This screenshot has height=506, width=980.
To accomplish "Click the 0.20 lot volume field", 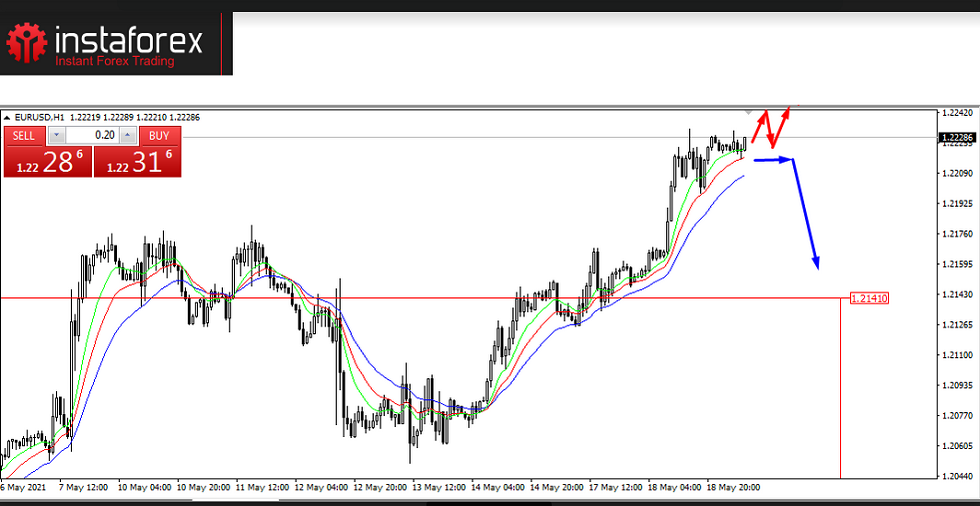I will 92,136.
